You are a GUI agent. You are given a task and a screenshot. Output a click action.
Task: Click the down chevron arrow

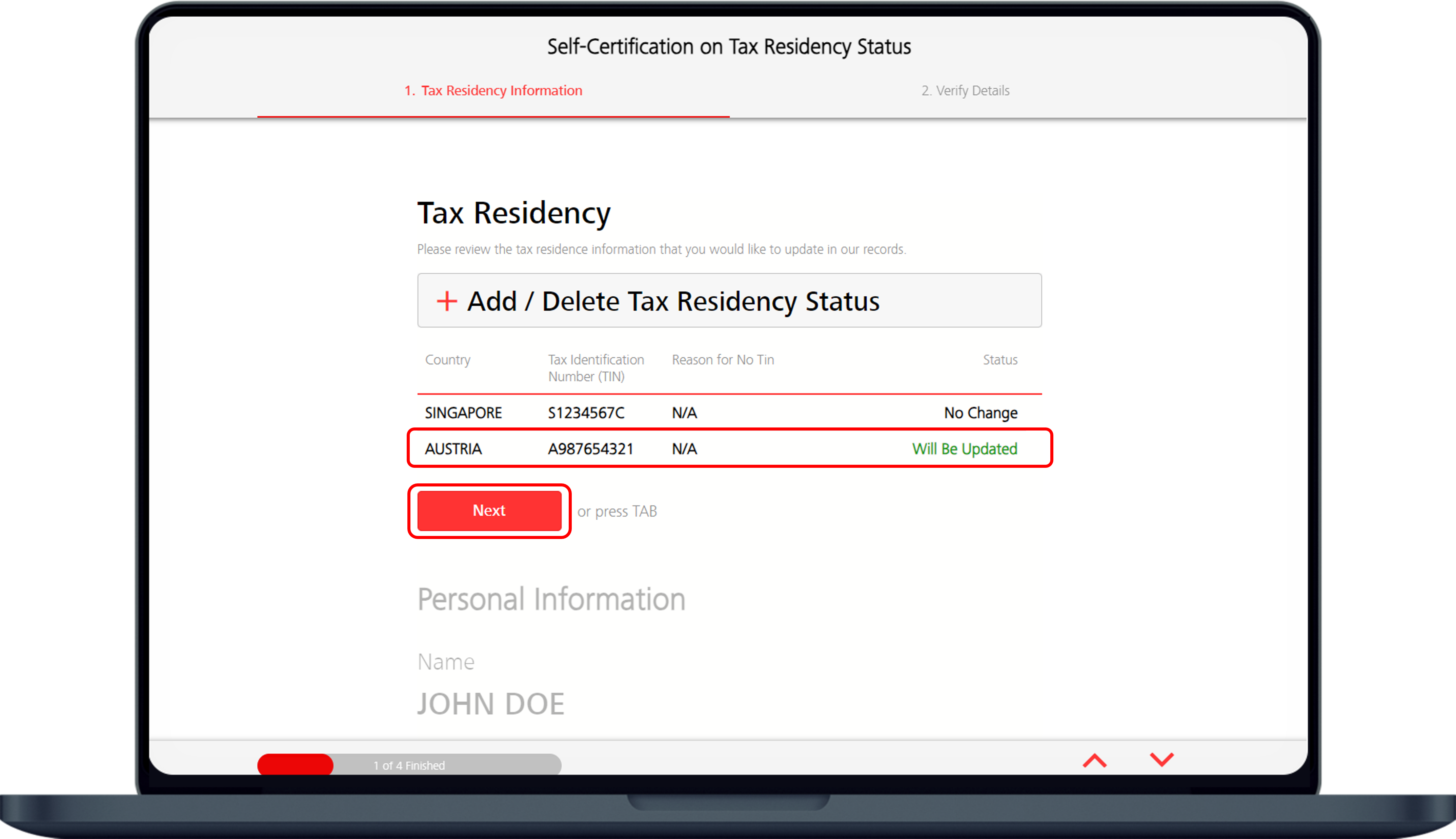pyautogui.click(x=1161, y=759)
